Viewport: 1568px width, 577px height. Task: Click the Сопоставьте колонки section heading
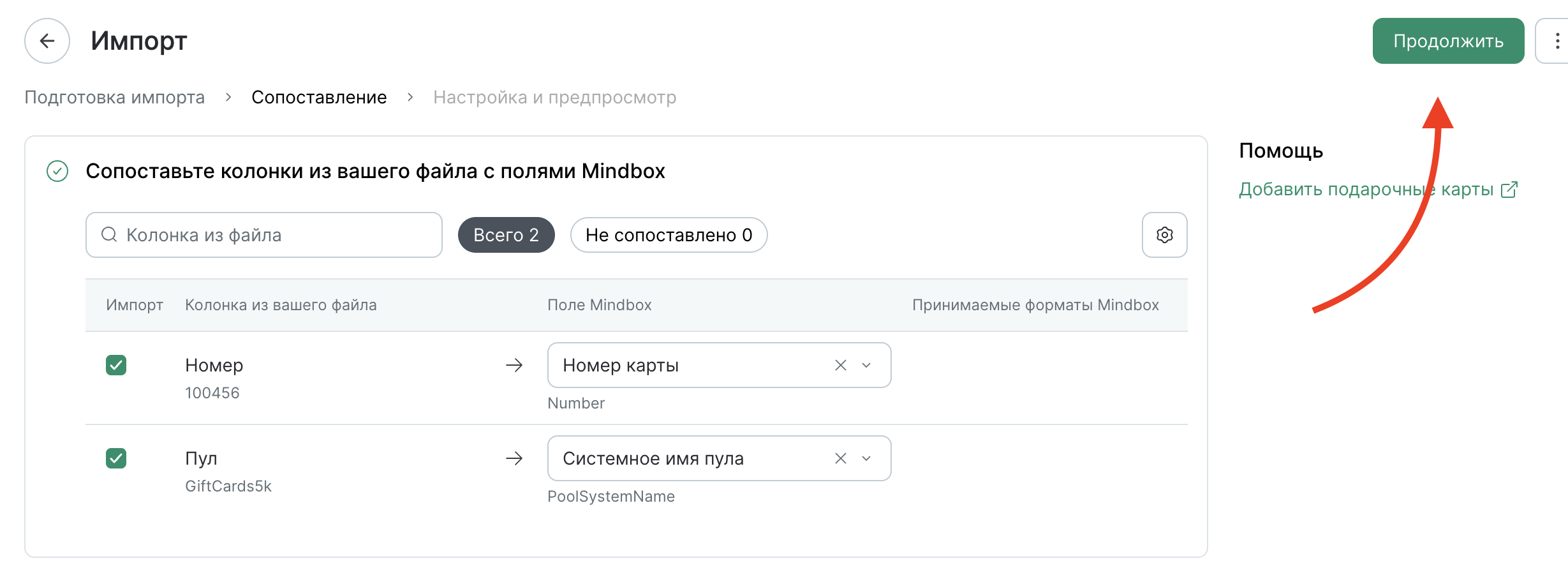click(x=375, y=171)
